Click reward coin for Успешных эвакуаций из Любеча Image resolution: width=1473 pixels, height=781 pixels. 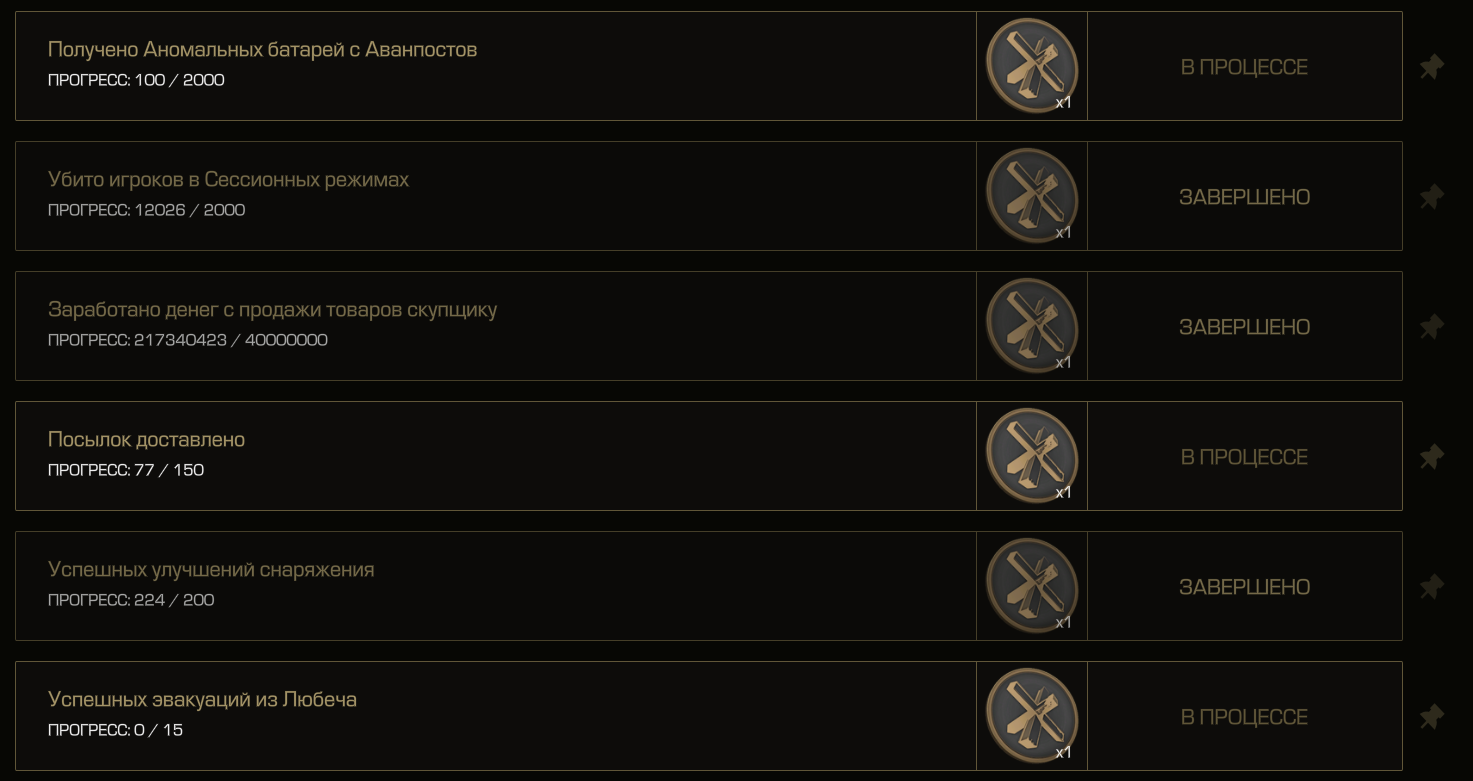tap(1032, 716)
